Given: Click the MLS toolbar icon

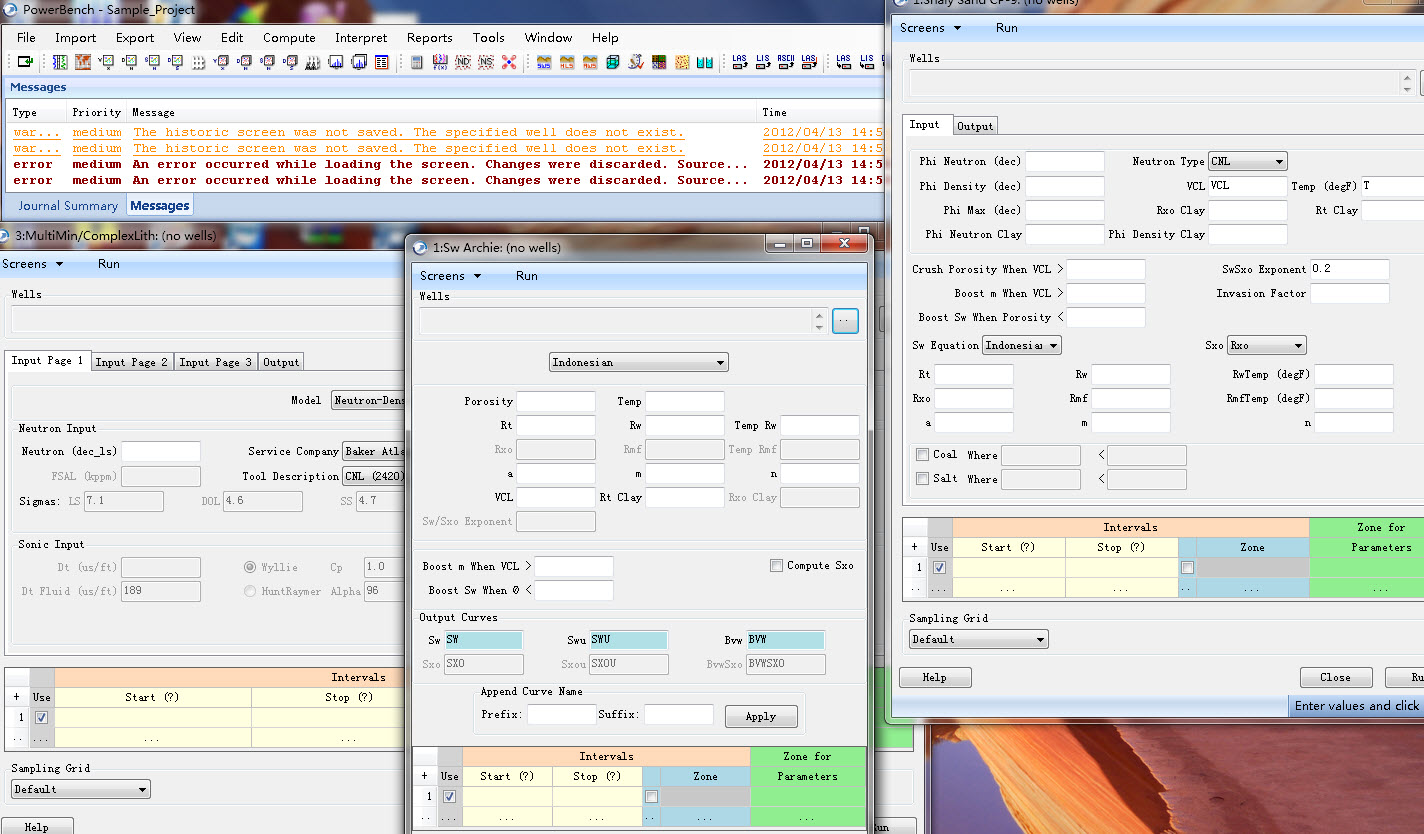Looking at the screenshot, I should [567, 62].
